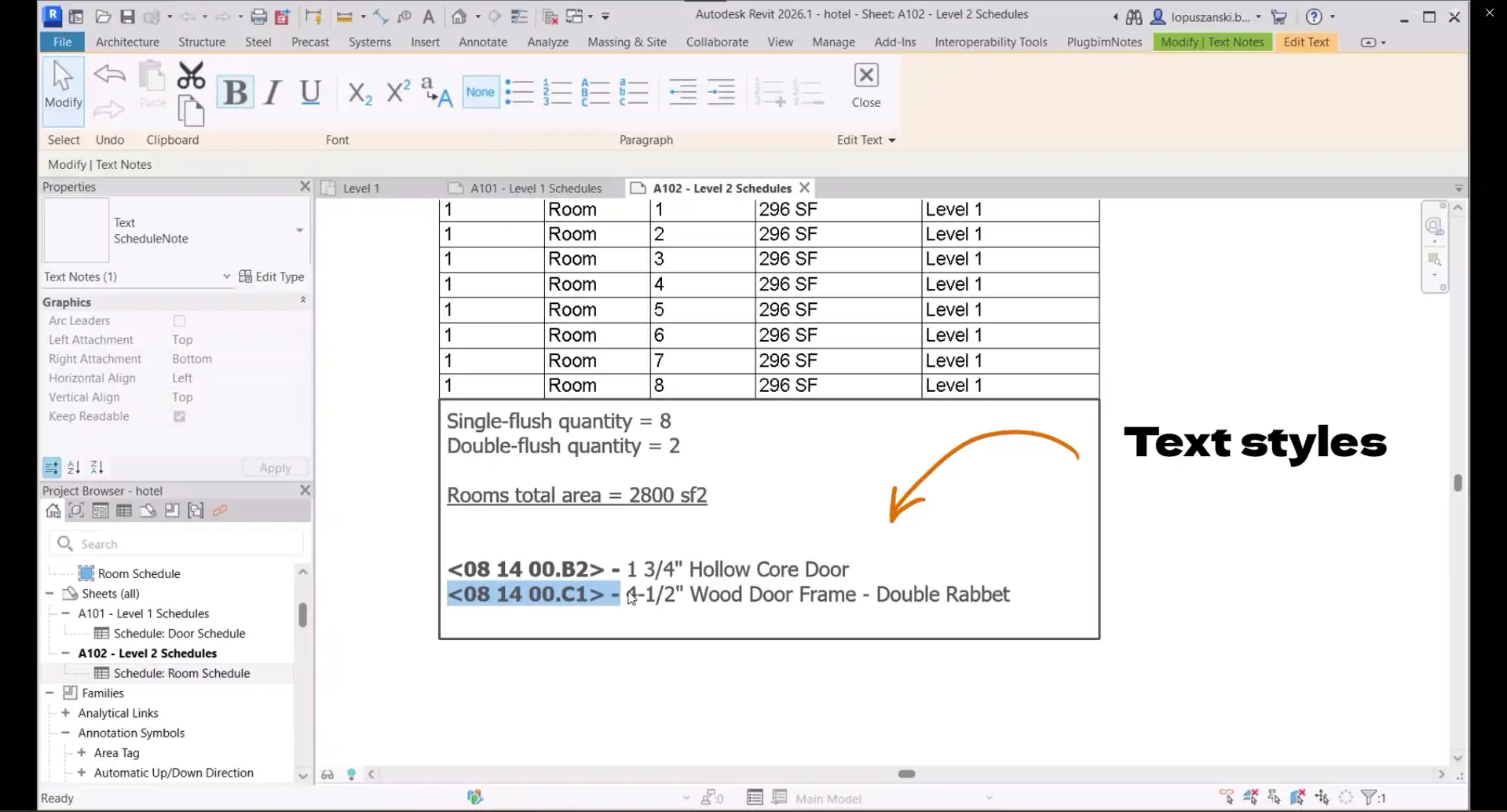1507x812 pixels.
Task: Click the Project Browser search field
Action: pos(177,543)
